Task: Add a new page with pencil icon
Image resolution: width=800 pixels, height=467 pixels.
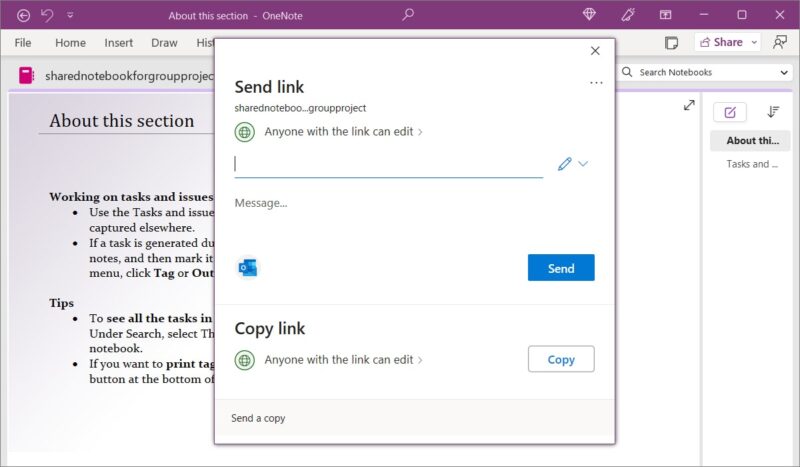Action: (730, 112)
